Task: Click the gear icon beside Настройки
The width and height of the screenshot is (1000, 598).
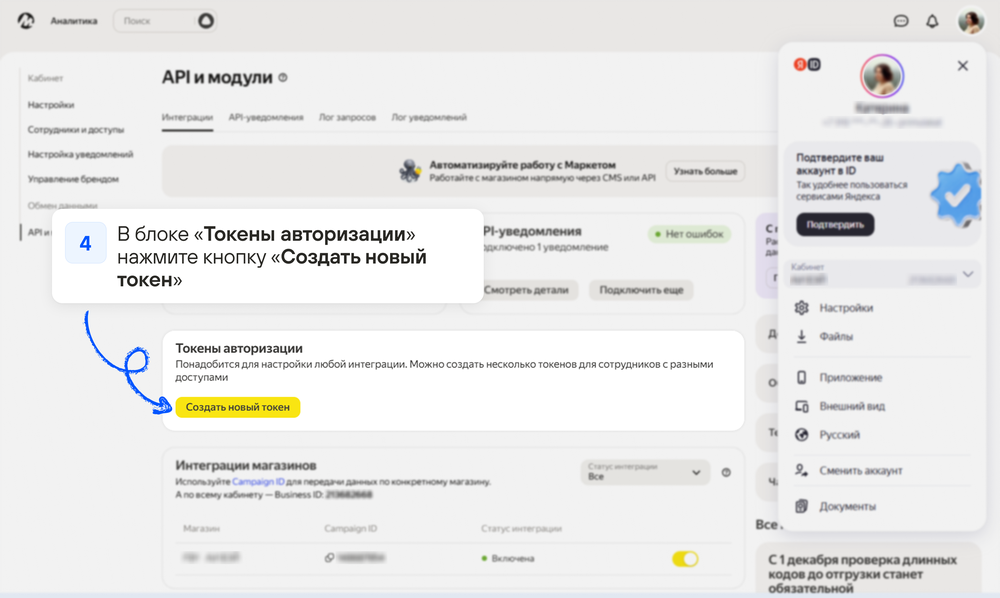Action: (x=802, y=308)
